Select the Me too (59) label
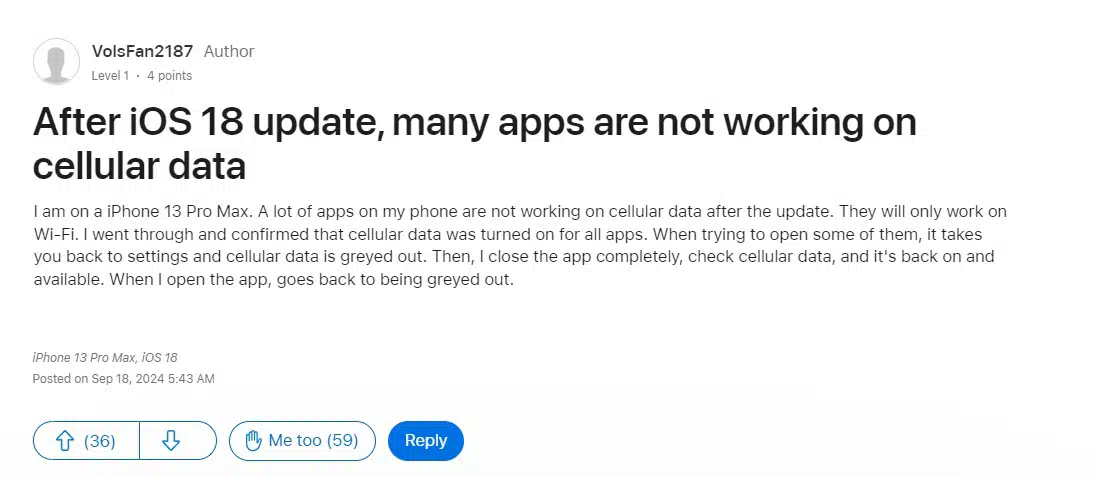This screenshot has width=1097, height=477. tap(313, 441)
